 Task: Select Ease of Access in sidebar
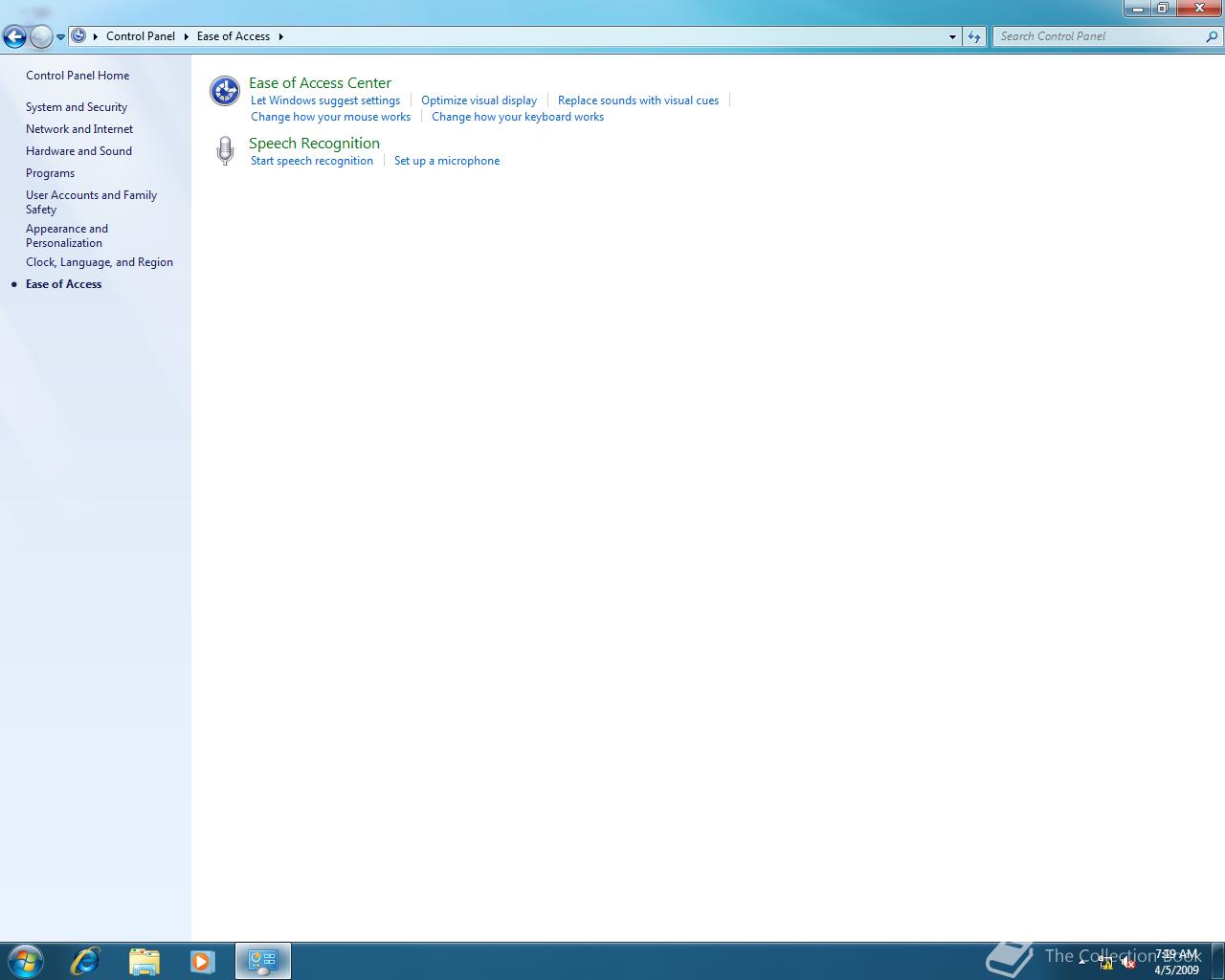coord(63,284)
